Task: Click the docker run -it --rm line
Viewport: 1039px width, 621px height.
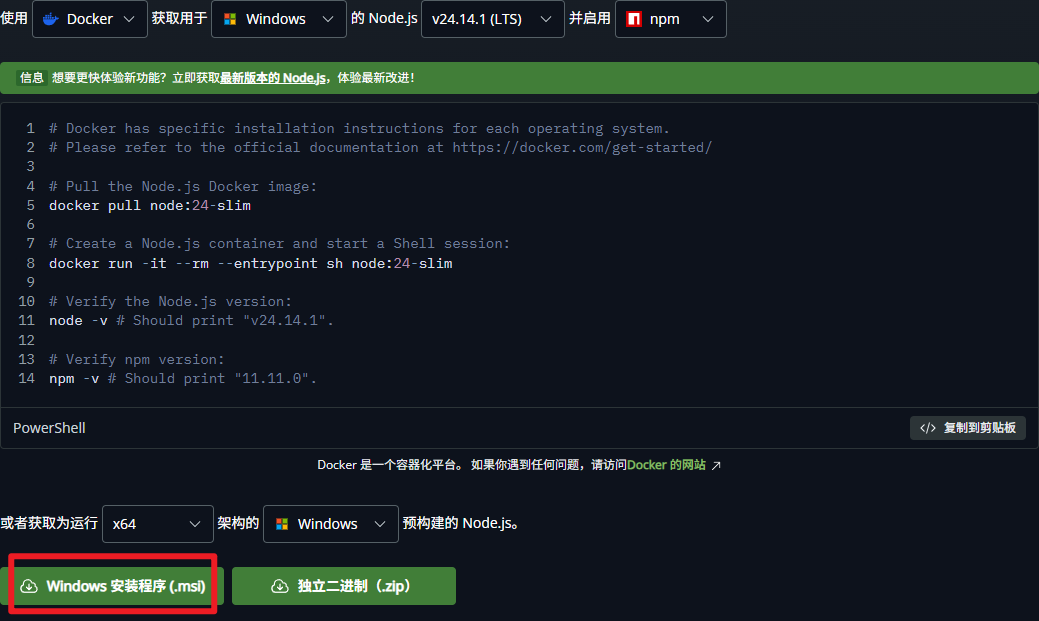Action: coord(250,263)
